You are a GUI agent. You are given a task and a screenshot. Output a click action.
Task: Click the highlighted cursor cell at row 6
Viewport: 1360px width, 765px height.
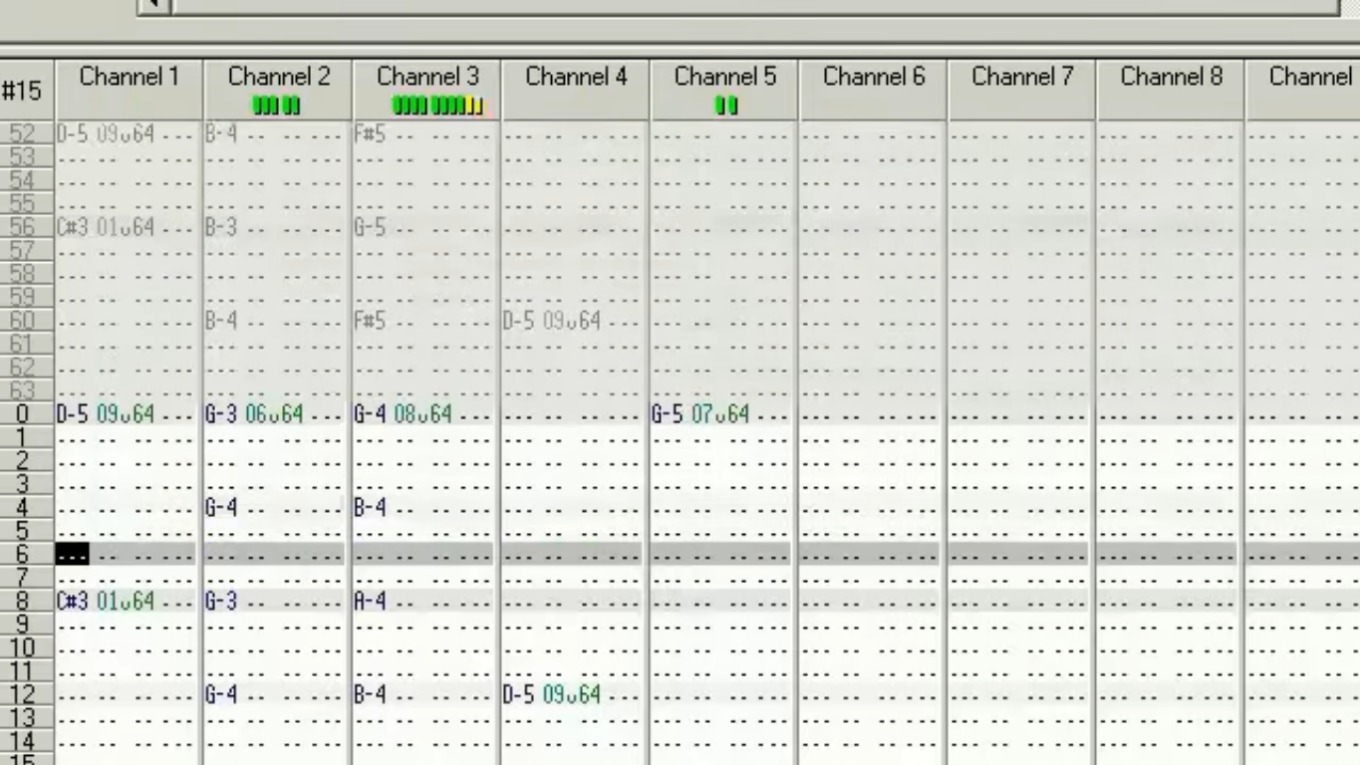point(73,555)
